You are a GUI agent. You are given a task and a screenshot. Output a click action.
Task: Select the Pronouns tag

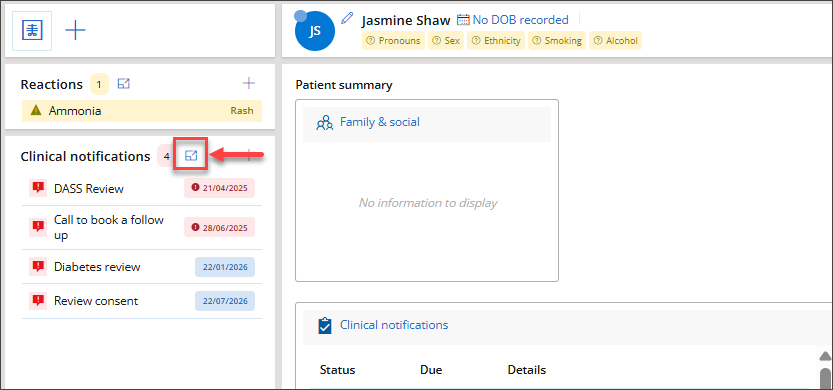tap(394, 40)
